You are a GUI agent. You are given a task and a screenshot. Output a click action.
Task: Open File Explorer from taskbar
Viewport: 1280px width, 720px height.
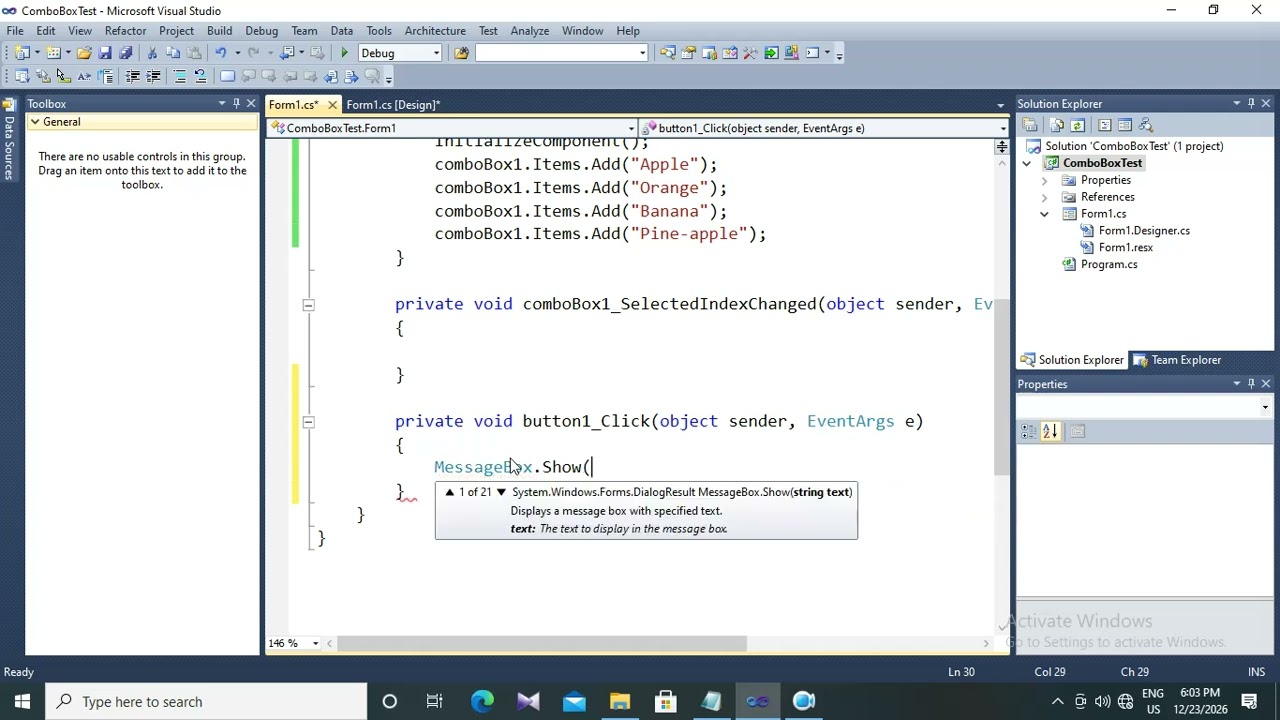620,702
